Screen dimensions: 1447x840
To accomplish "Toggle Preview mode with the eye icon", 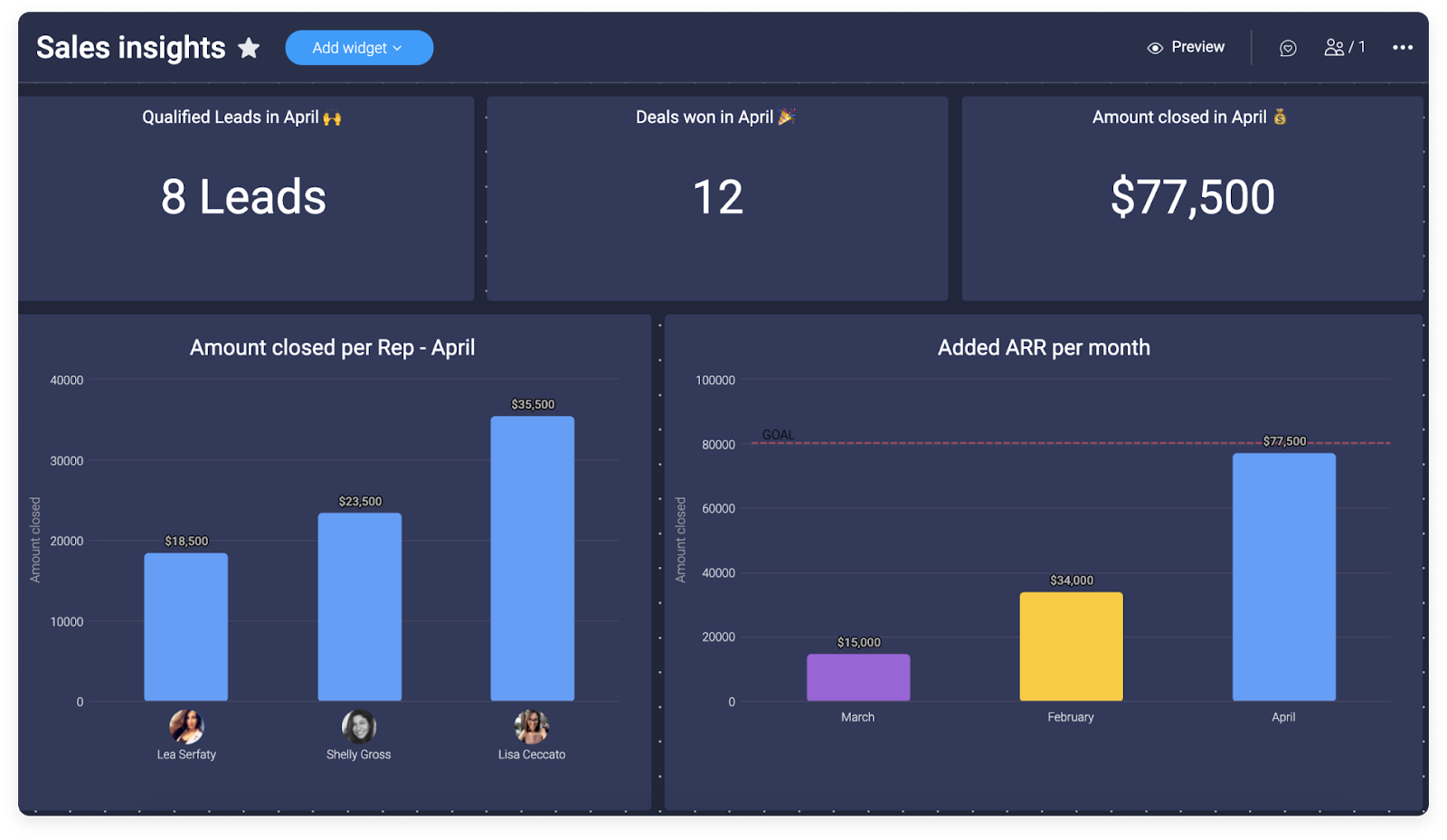I will [1155, 47].
